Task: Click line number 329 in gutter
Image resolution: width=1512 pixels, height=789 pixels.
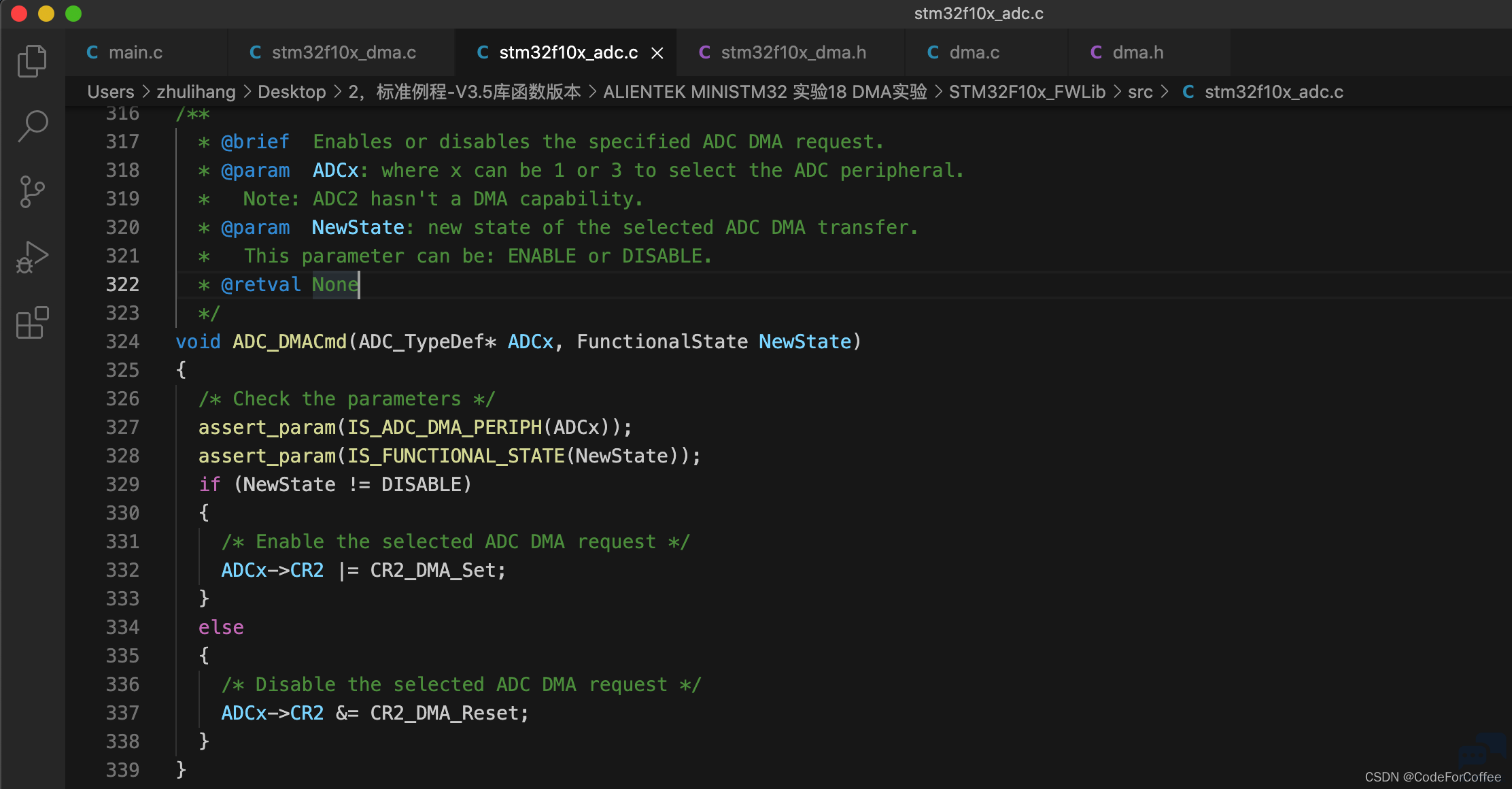Action: [122, 484]
